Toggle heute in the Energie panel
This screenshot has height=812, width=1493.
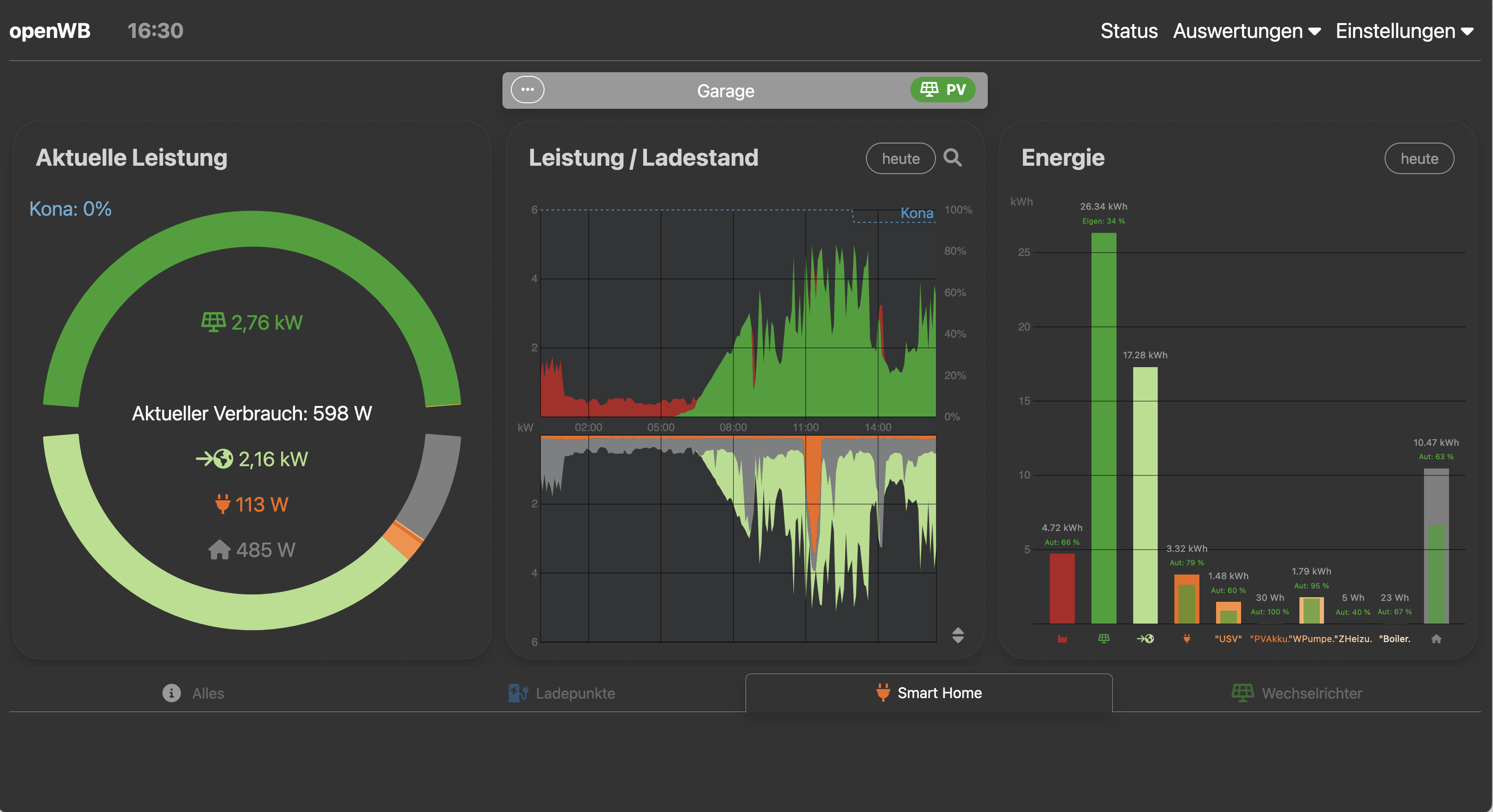click(x=1419, y=158)
